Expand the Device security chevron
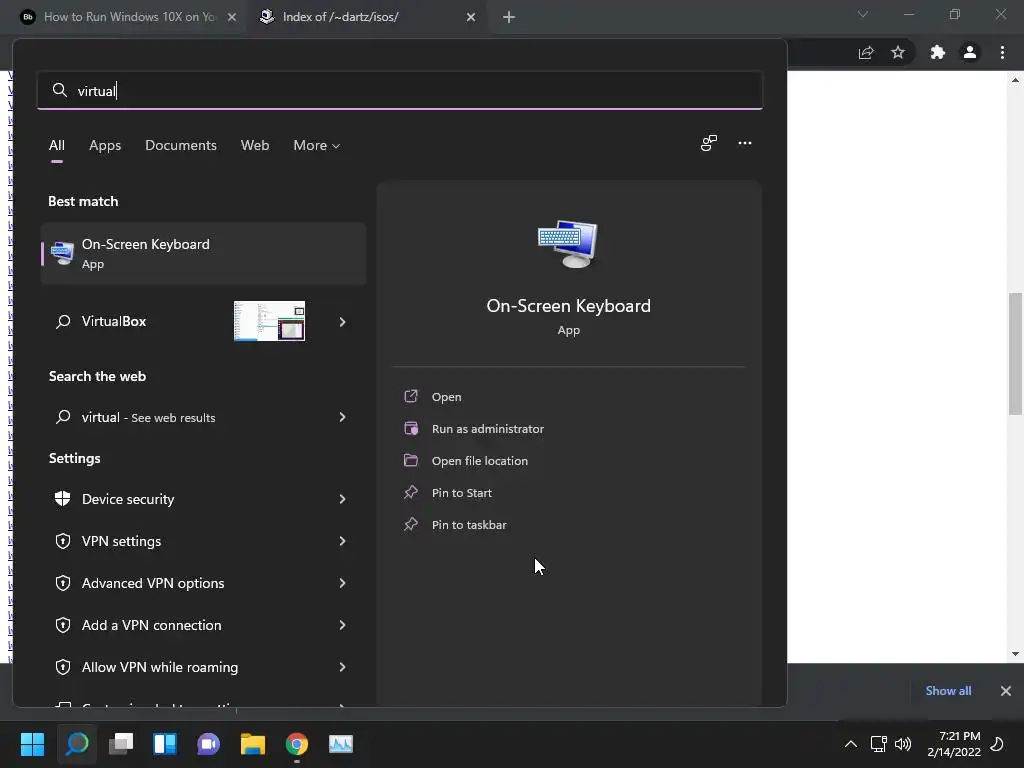The width and height of the screenshot is (1024, 768). click(x=342, y=499)
